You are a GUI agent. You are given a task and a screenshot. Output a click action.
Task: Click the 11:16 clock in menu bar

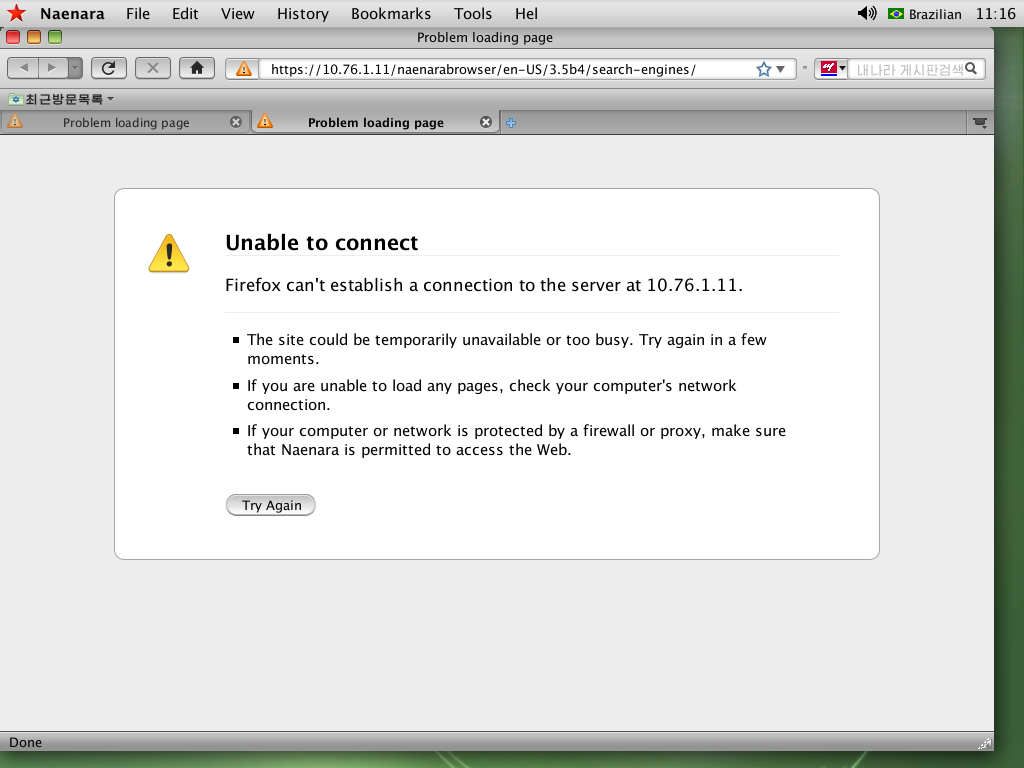[995, 14]
